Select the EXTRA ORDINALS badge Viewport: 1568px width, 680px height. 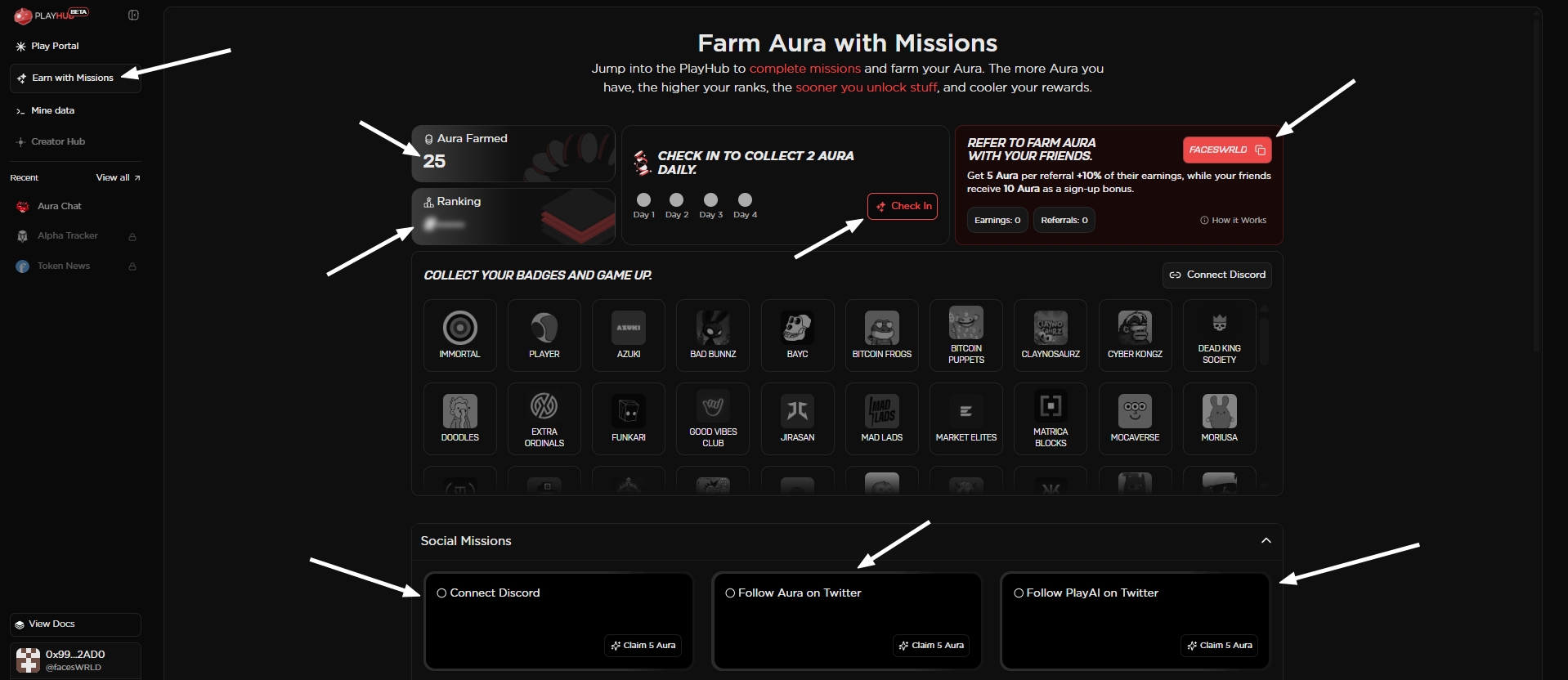[x=544, y=419]
